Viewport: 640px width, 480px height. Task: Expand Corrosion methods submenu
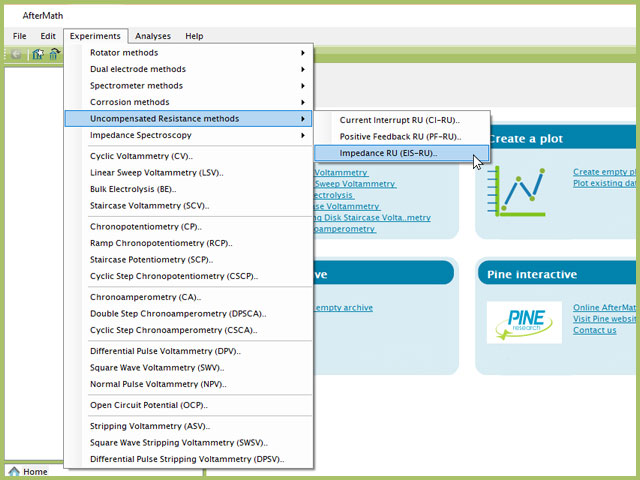tap(189, 102)
